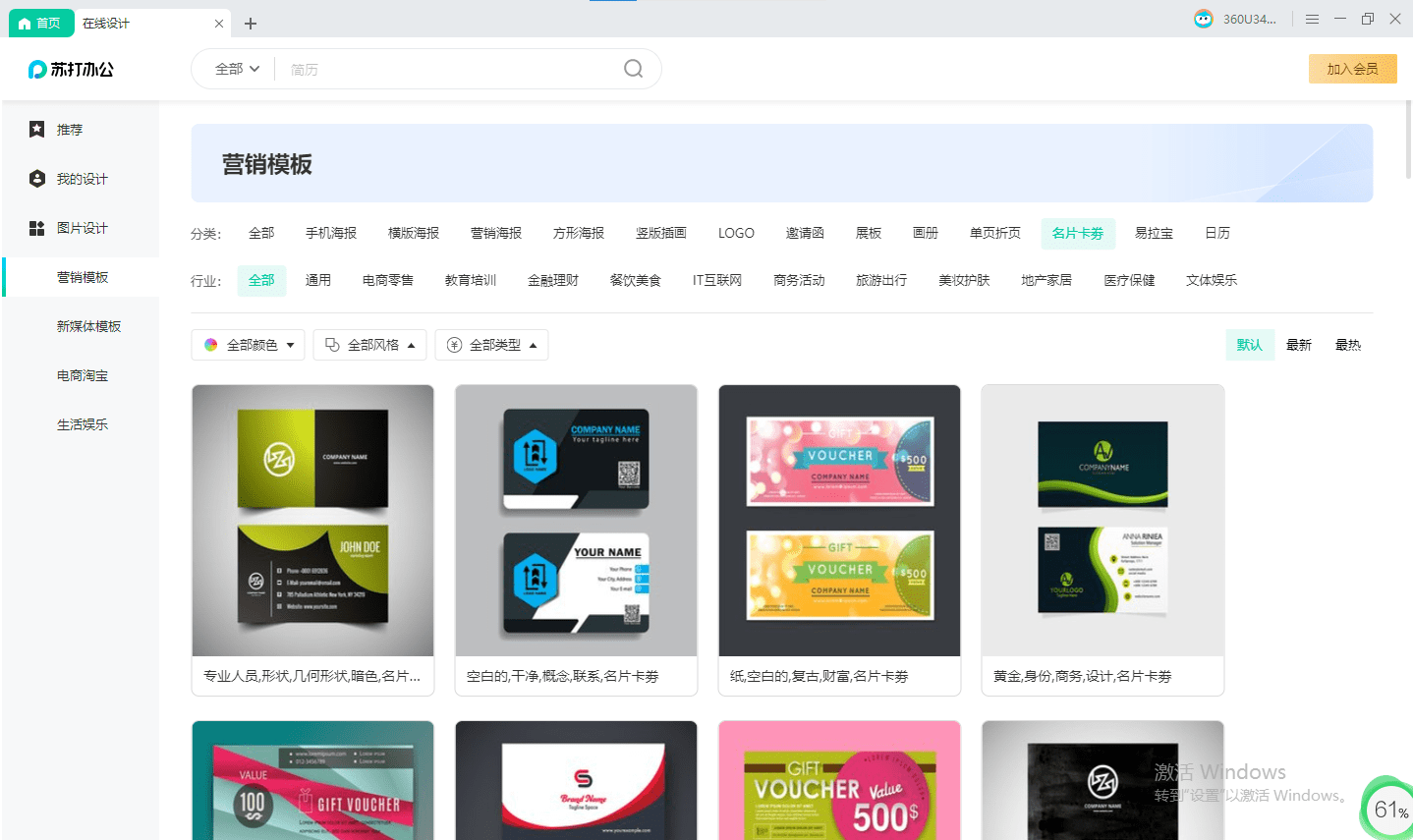Select category 展板
Screen dimensions: 1413x840
[x=869, y=233]
